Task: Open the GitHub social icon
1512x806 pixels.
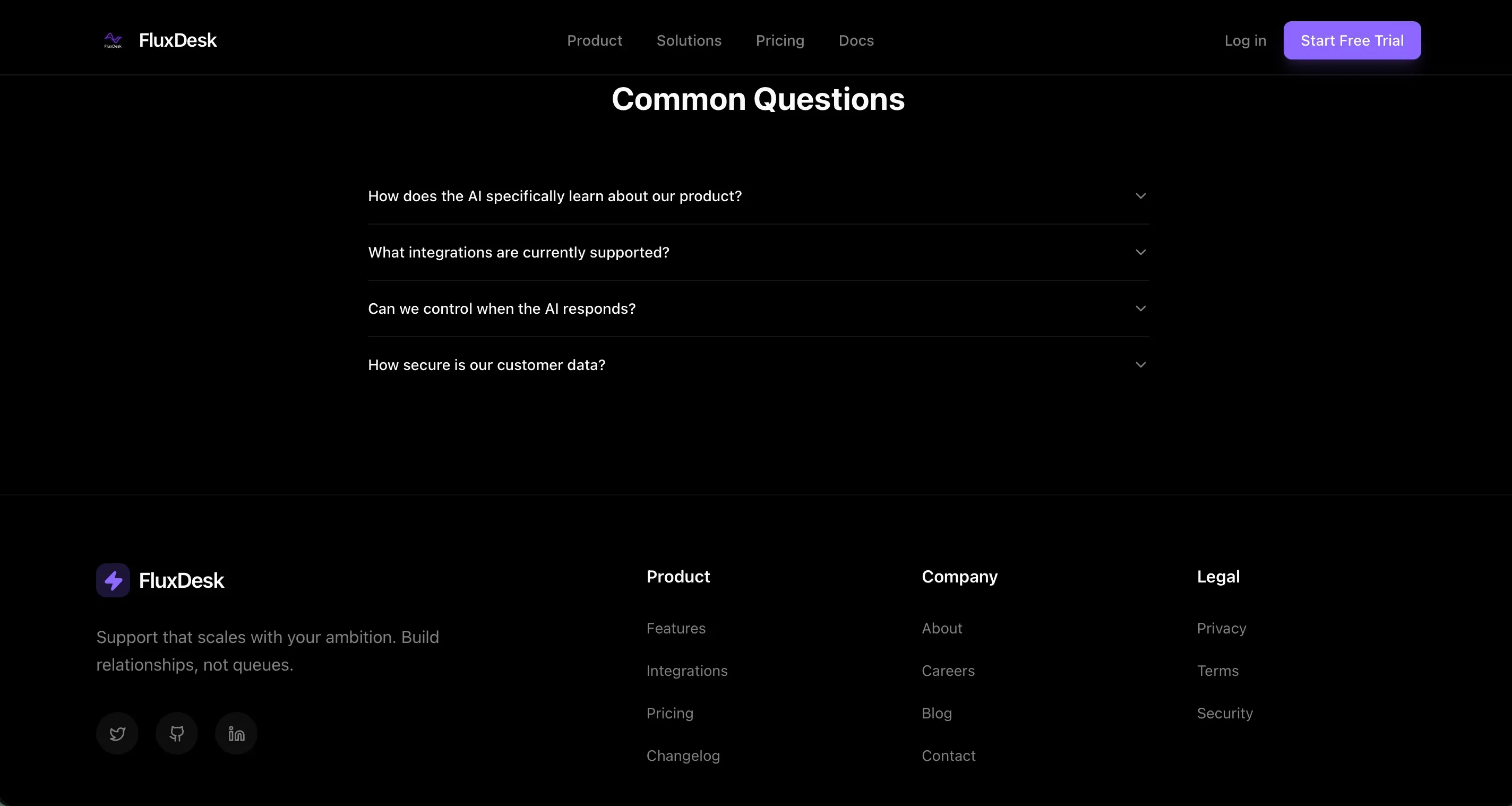Action: click(x=177, y=733)
